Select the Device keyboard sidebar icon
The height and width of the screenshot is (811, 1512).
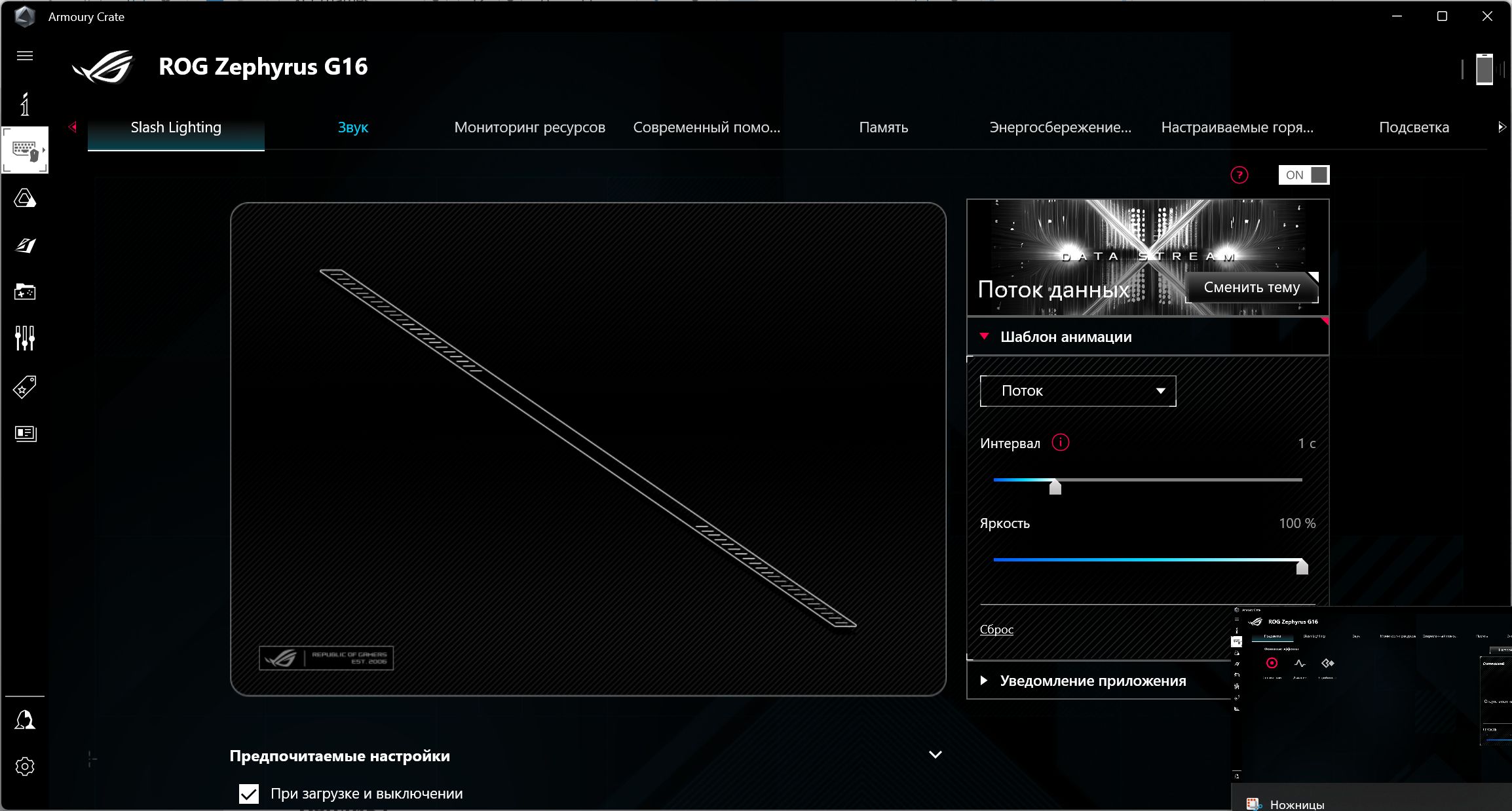25,150
